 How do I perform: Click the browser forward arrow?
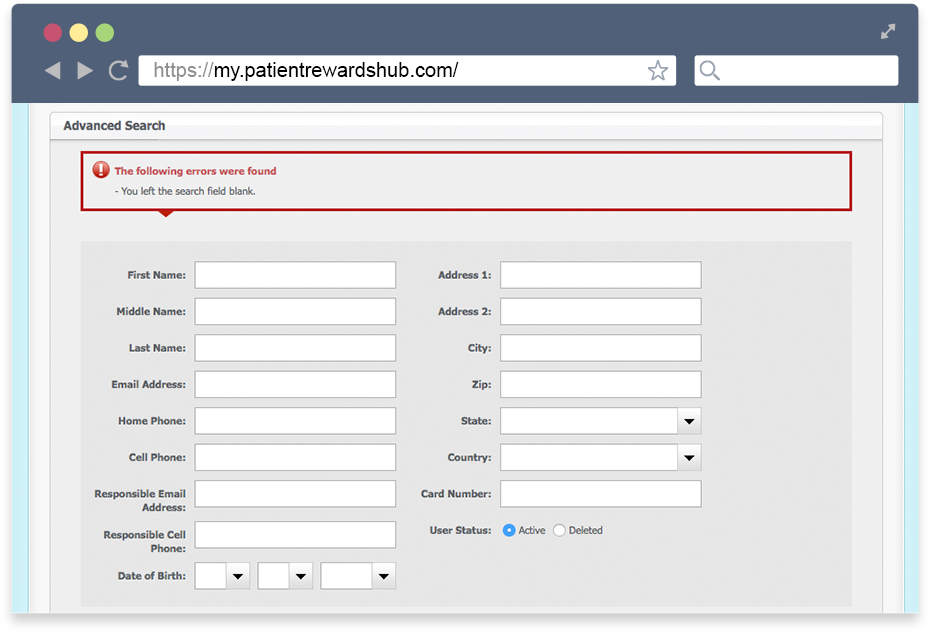point(85,71)
